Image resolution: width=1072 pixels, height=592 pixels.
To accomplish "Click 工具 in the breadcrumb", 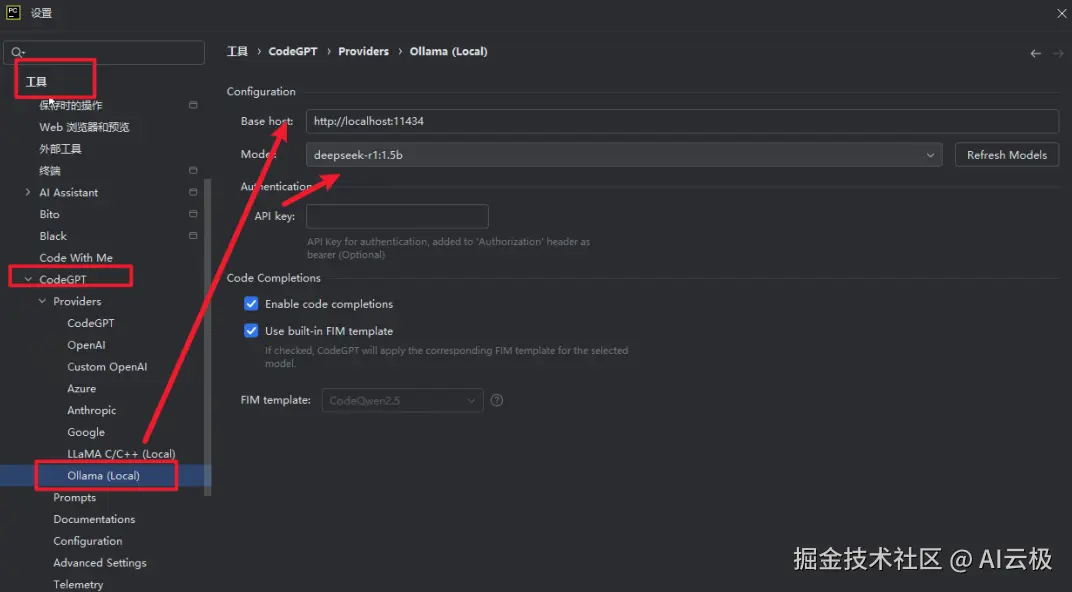I will (x=237, y=51).
